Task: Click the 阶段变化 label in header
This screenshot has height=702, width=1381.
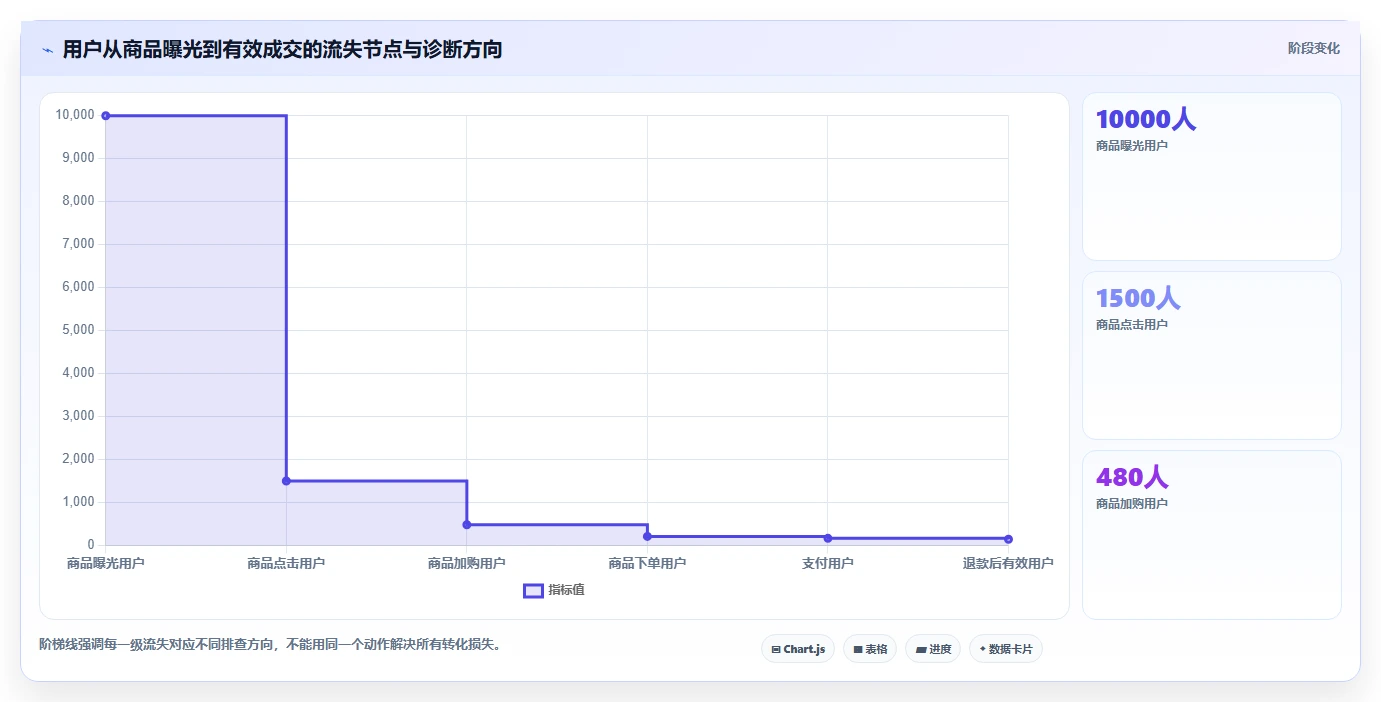Action: pyautogui.click(x=1314, y=48)
